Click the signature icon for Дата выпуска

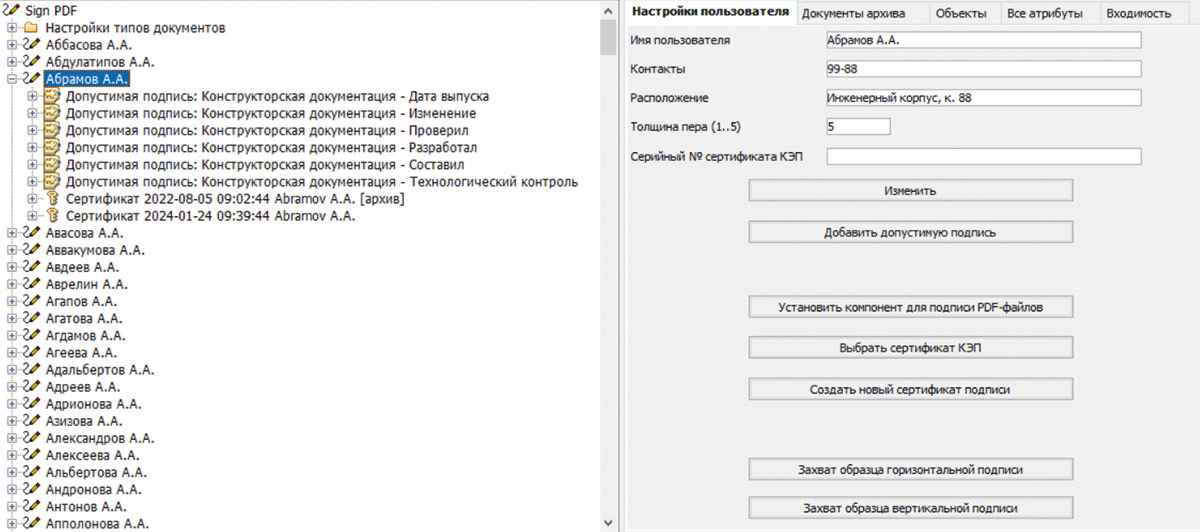click(x=52, y=97)
